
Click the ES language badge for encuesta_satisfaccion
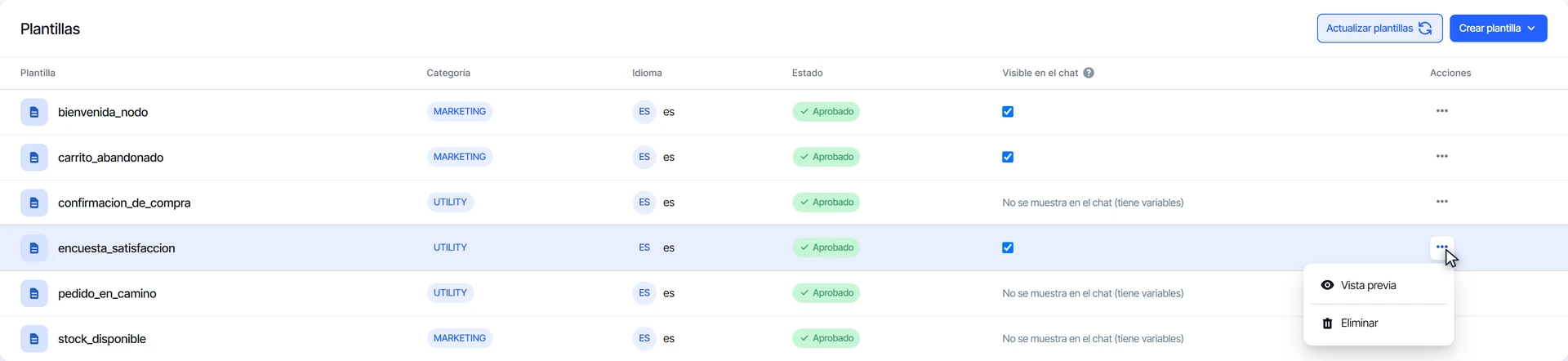point(644,247)
